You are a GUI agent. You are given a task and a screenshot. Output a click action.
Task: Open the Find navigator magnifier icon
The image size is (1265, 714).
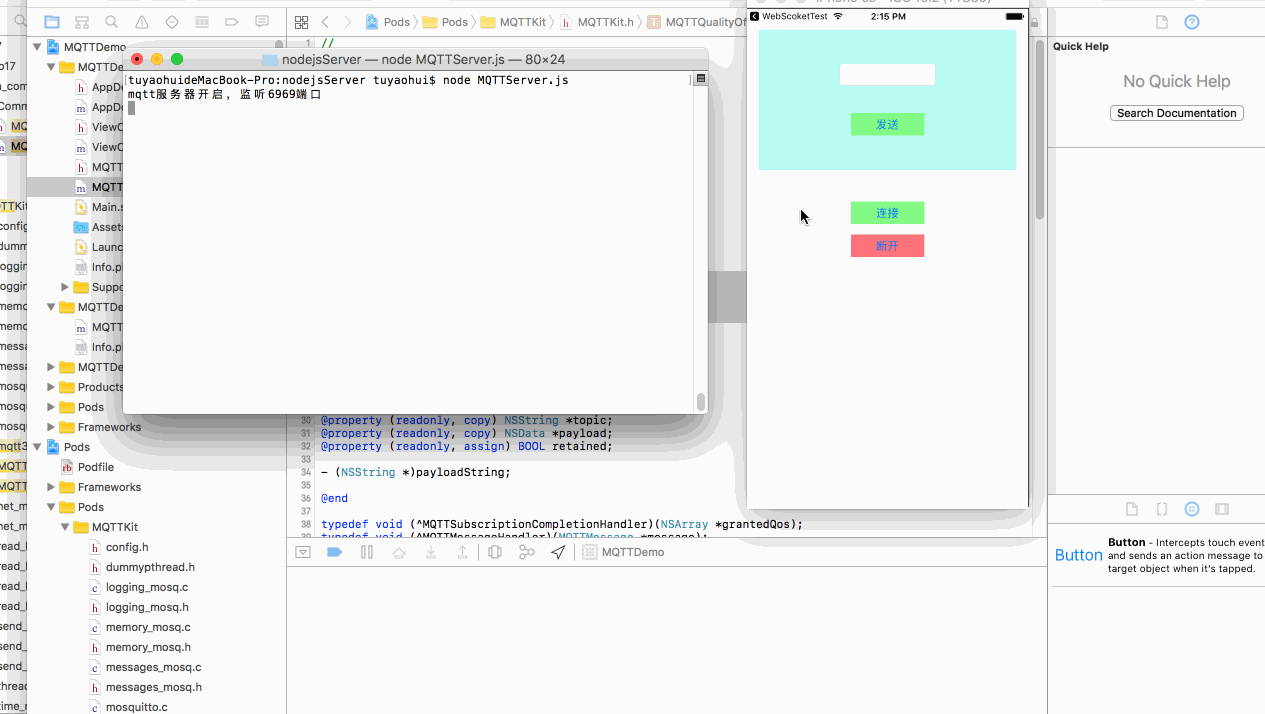112,22
